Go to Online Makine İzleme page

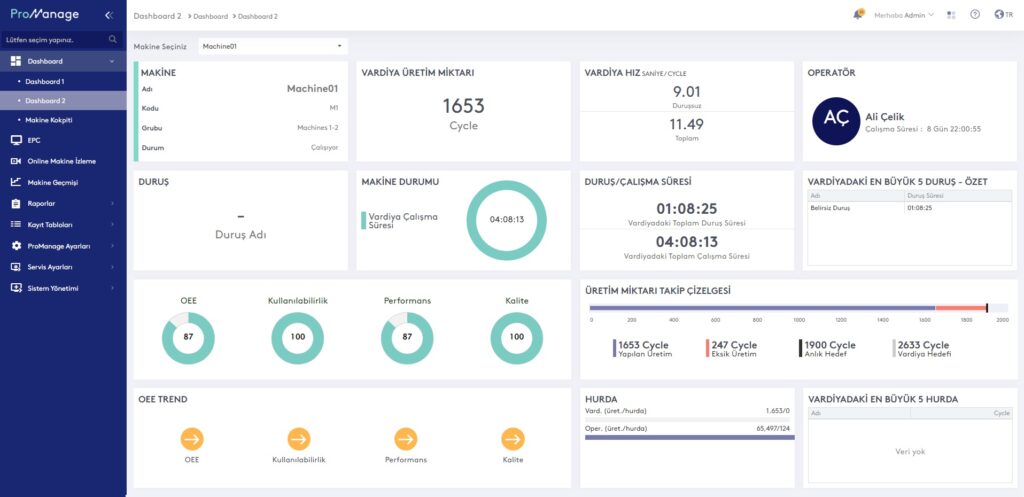(61, 161)
